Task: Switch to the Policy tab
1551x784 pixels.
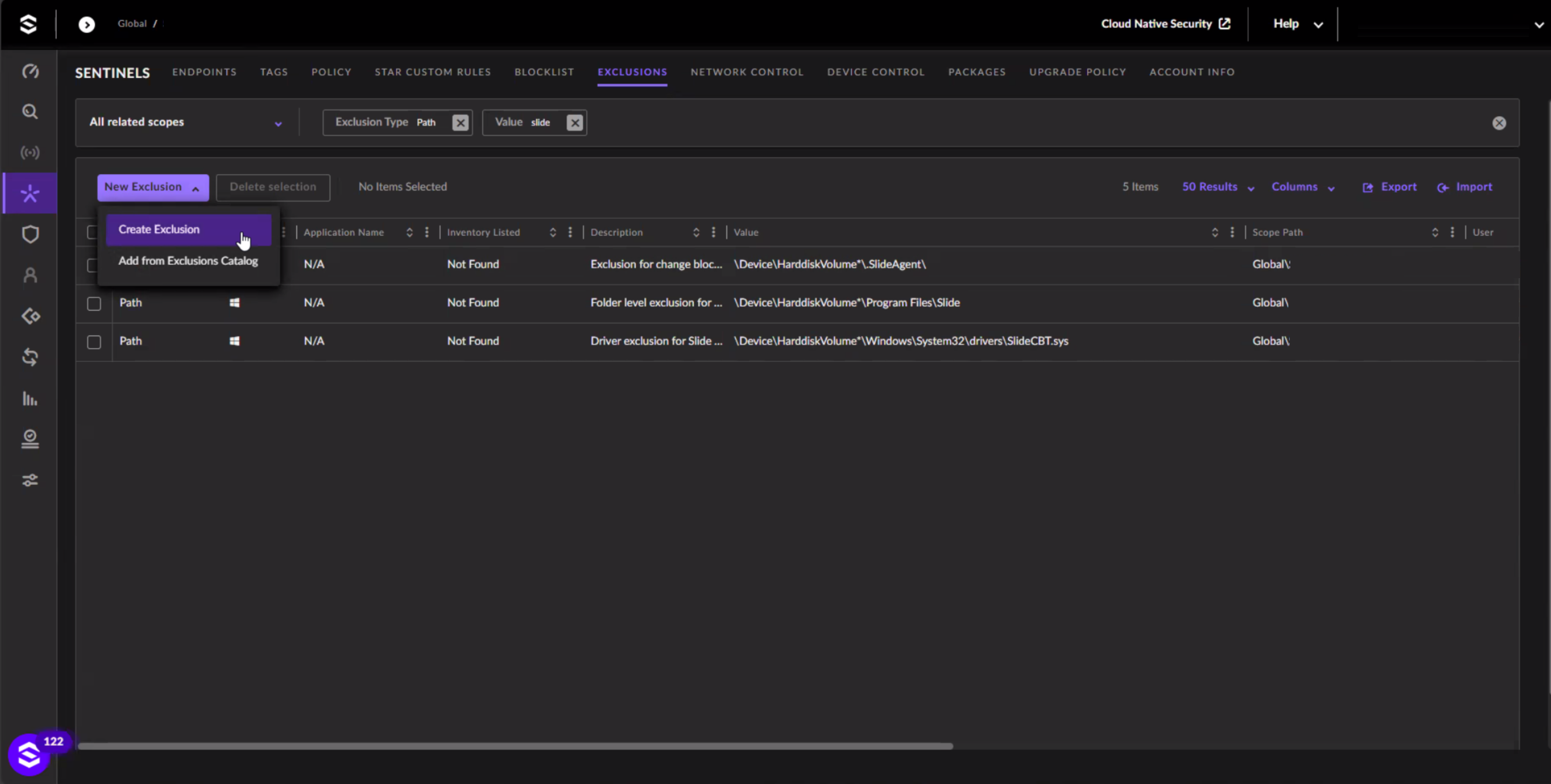Action: (x=331, y=72)
